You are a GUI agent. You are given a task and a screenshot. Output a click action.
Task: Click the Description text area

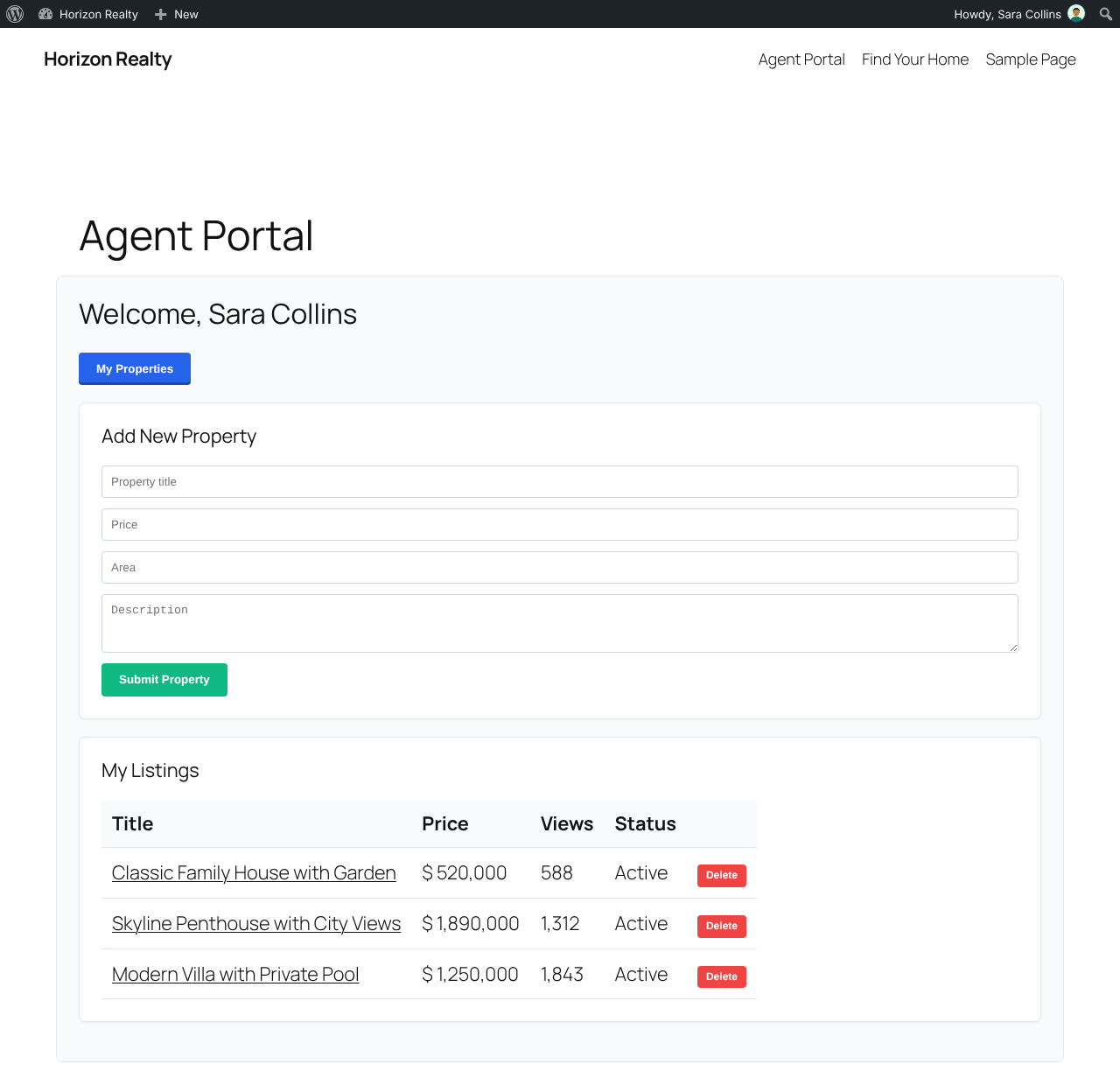(x=560, y=623)
